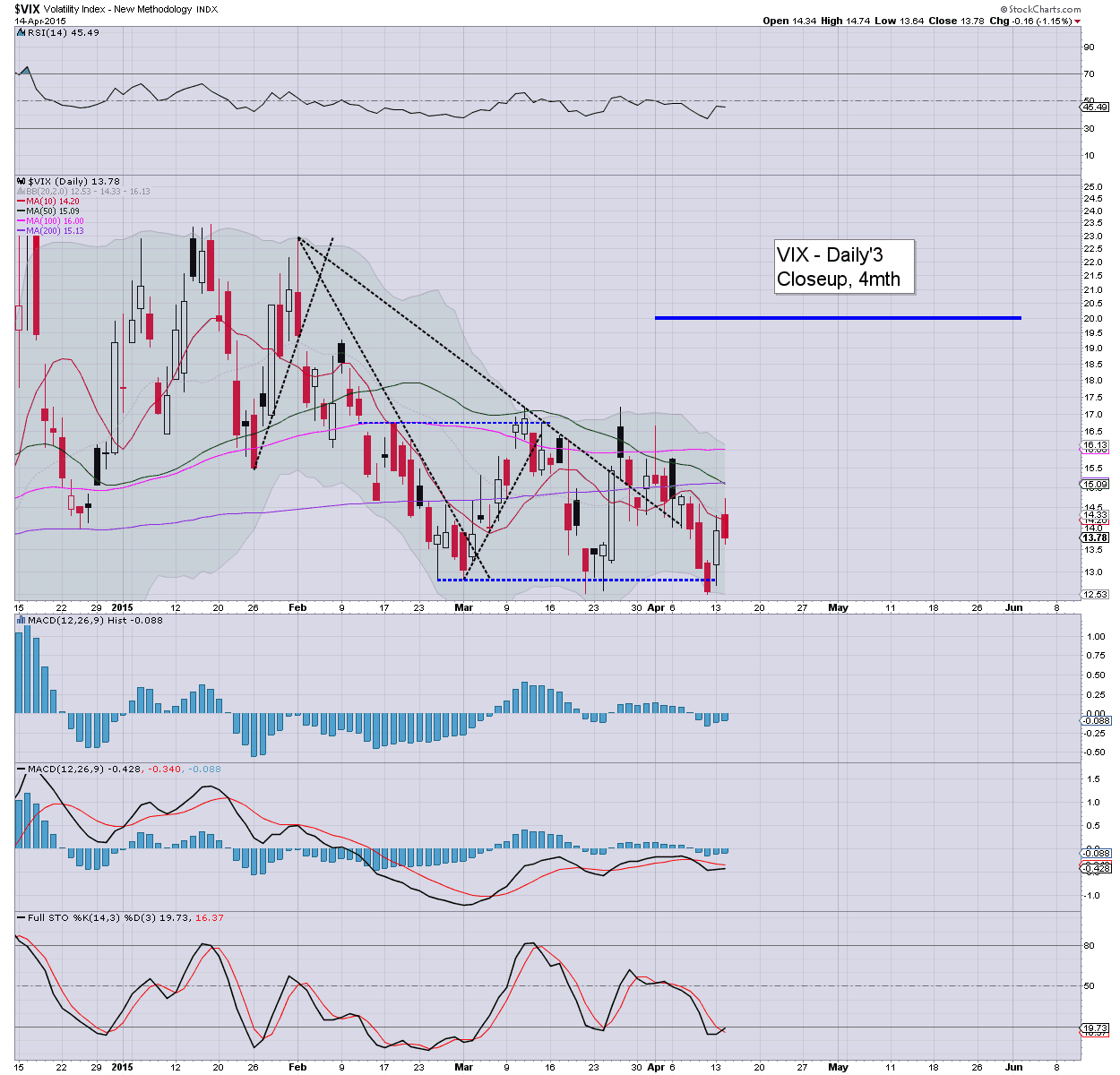Screen dimensions: 1120x1075
Task: Click the 'MA(10) 14.20' legend text
Action: click(x=53, y=202)
